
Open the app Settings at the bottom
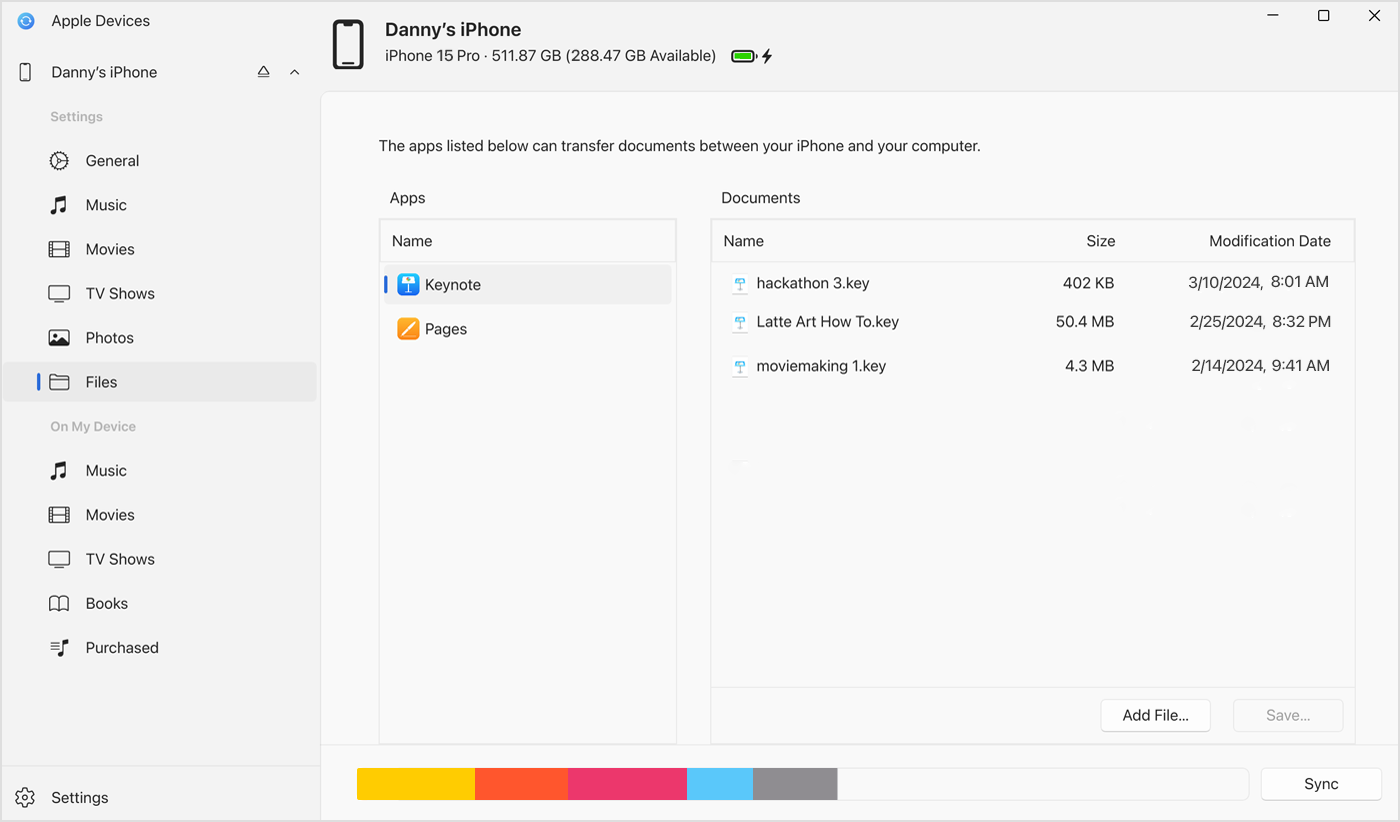coord(80,797)
